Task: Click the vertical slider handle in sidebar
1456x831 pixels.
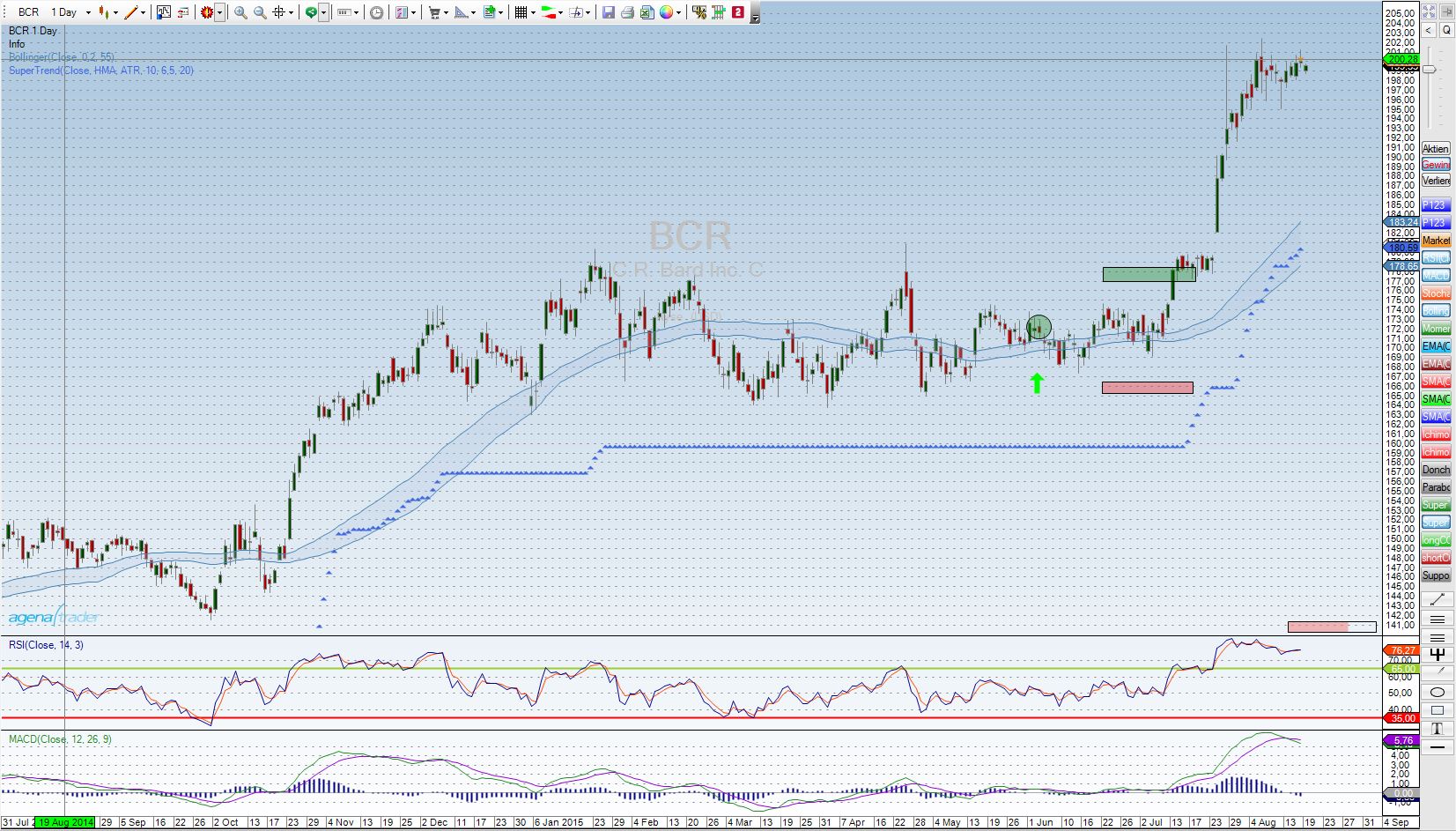Action: (x=1430, y=69)
